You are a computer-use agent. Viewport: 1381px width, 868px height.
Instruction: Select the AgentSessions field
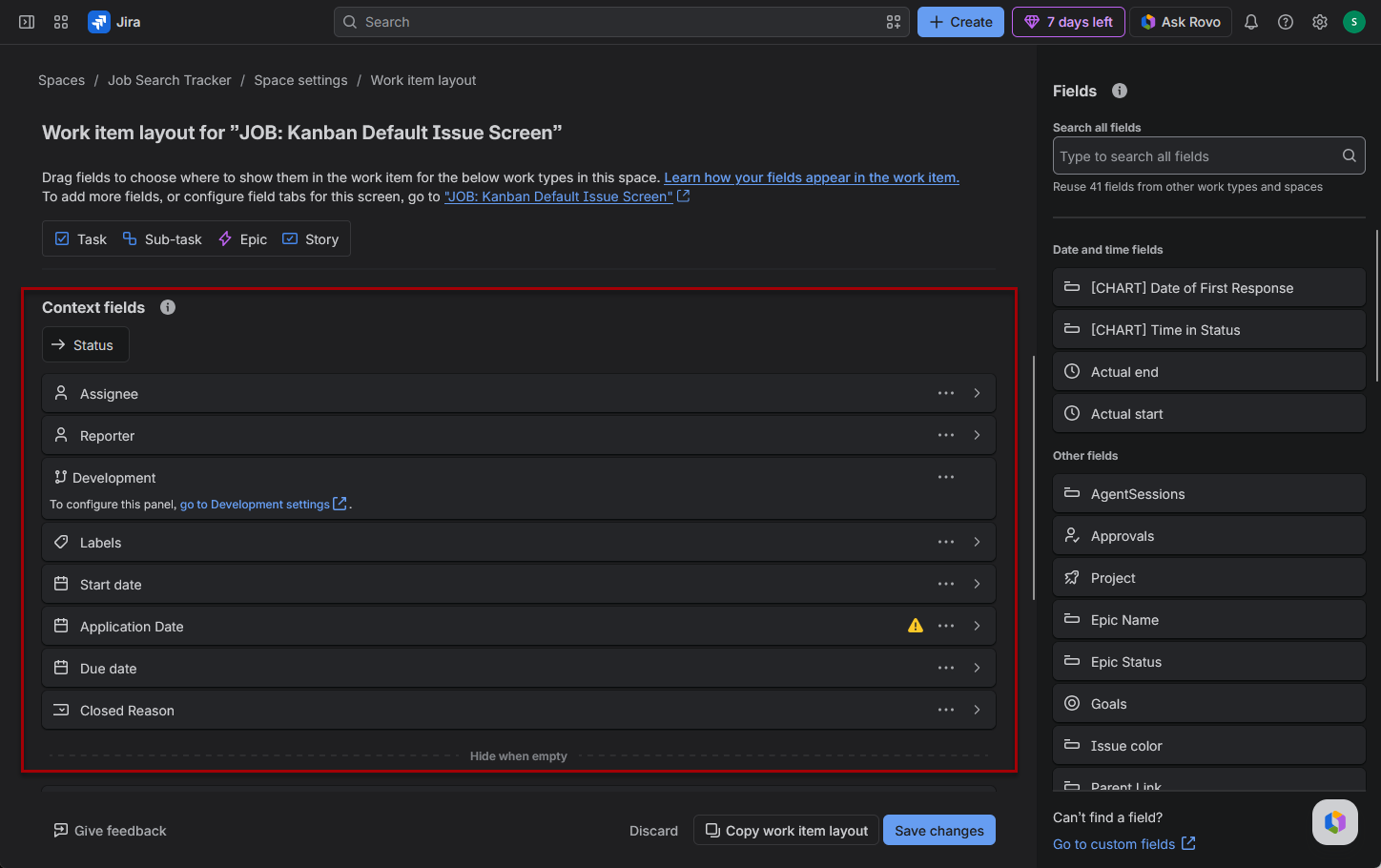click(1208, 493)
